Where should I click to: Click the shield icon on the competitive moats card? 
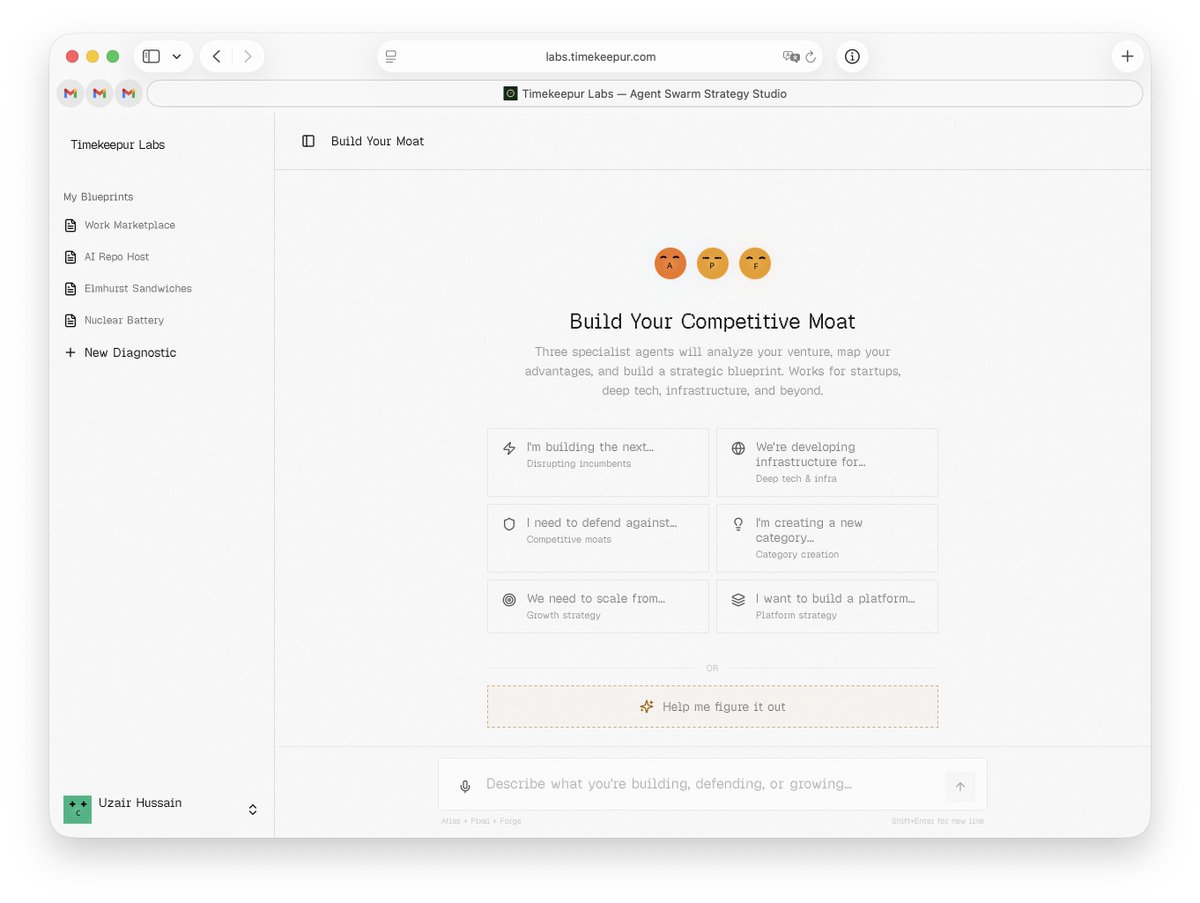click(x=509, y=523)
